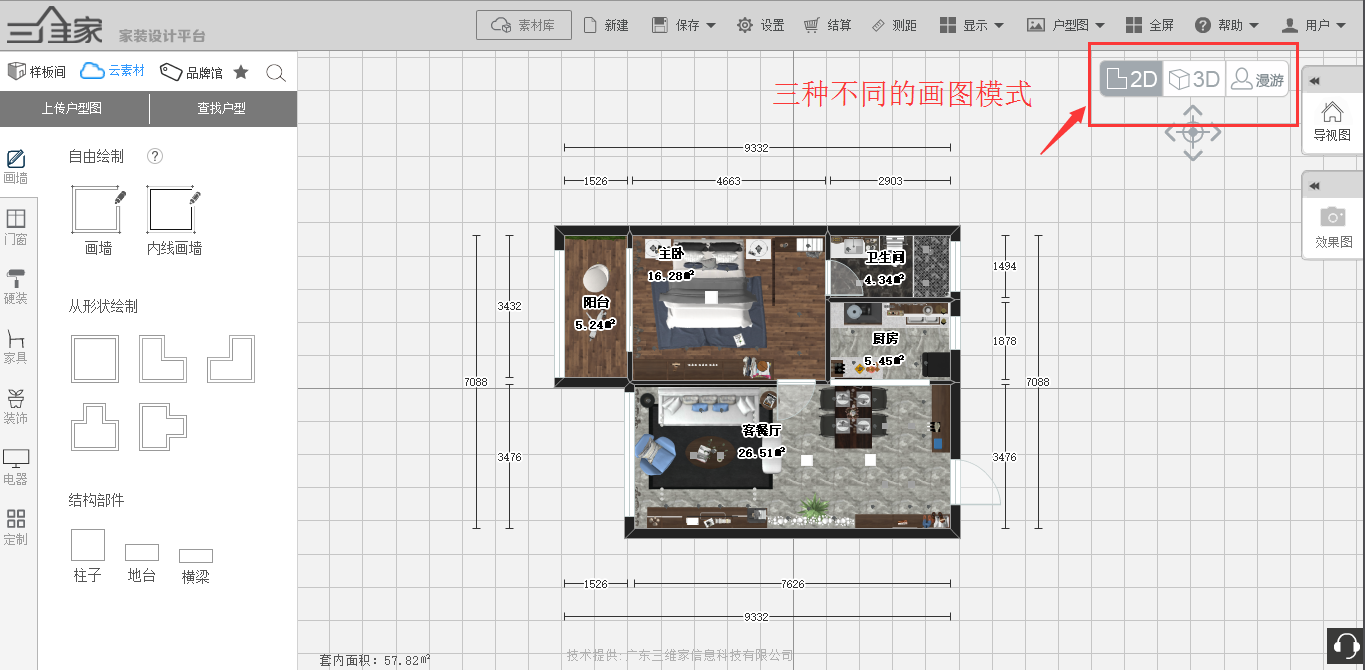Screen dimensions: 1365x670
Task: Click the favorites star icon
Action: pyautogui.click(x=241, y=72)
